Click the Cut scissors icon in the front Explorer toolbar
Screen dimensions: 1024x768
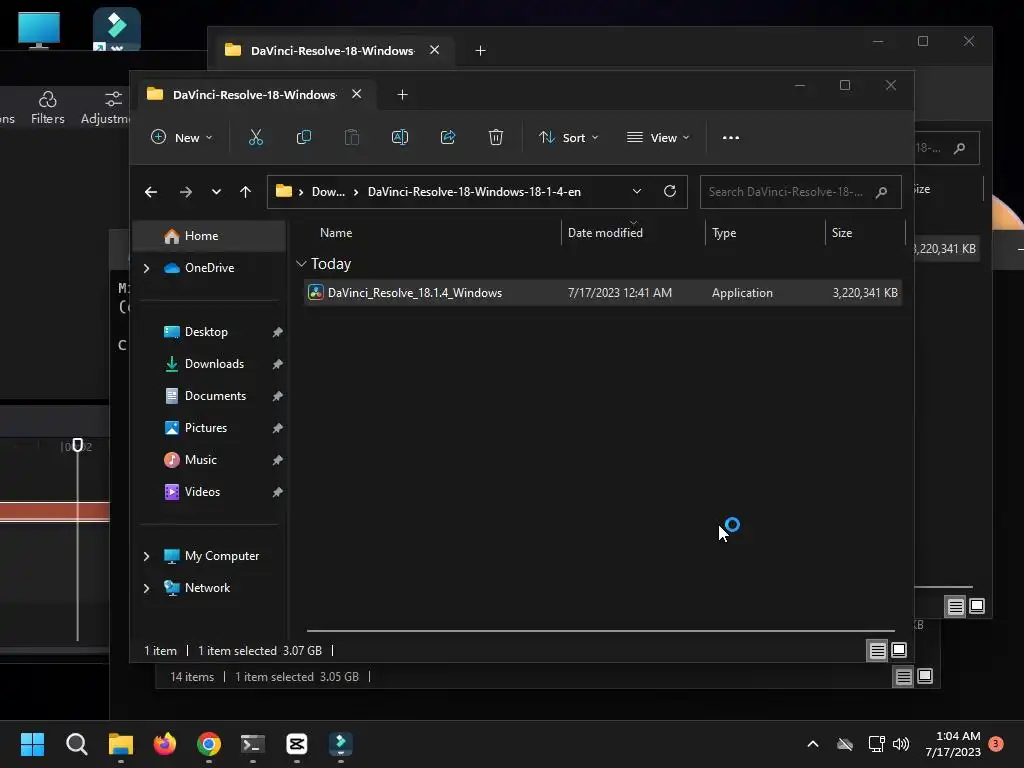[255, 137]
